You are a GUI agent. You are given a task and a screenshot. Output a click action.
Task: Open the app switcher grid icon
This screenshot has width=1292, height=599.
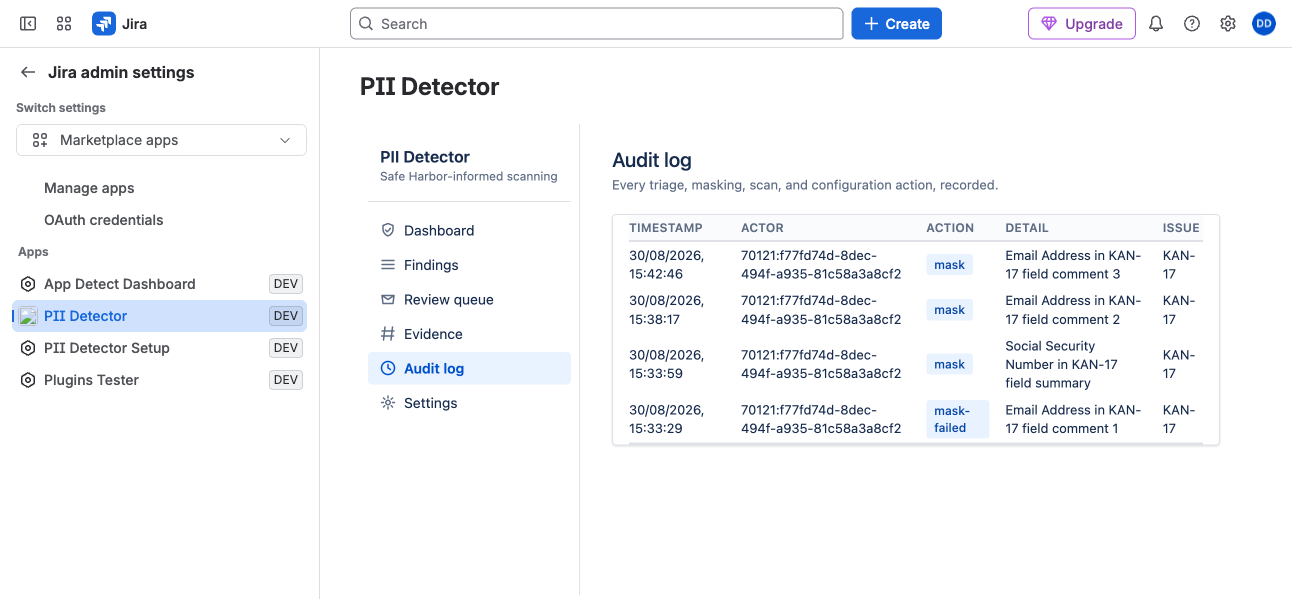pyautogui.click(x=64, y=23)
